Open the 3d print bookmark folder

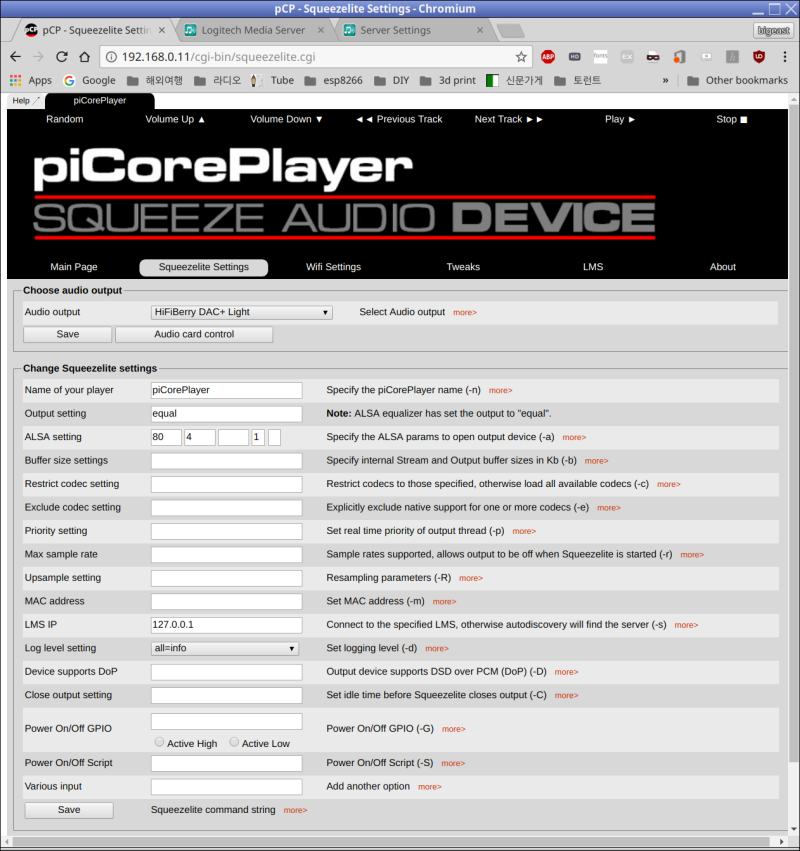448,80
